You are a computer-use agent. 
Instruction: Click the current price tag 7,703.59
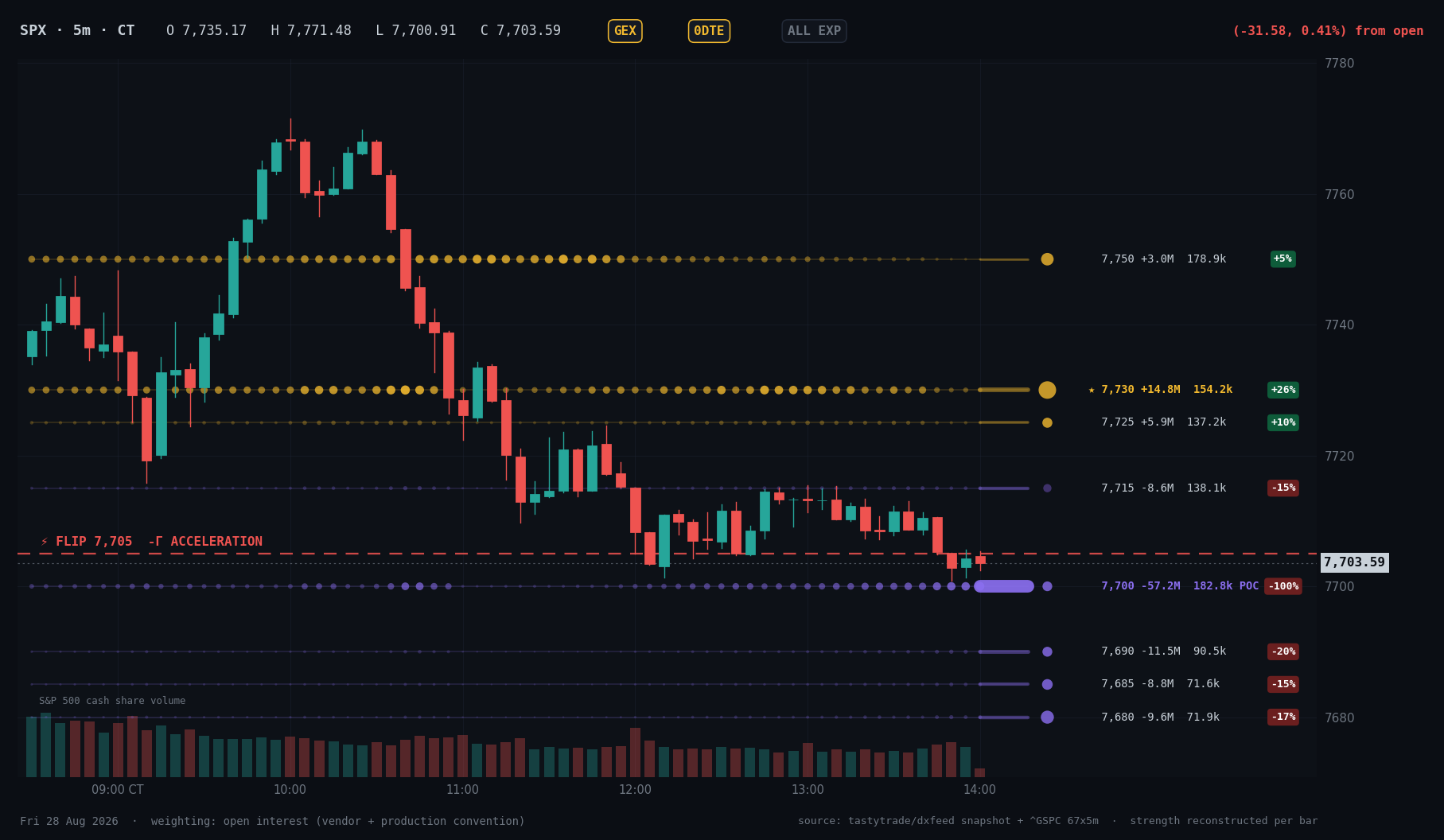click(x=1354, y=562)
